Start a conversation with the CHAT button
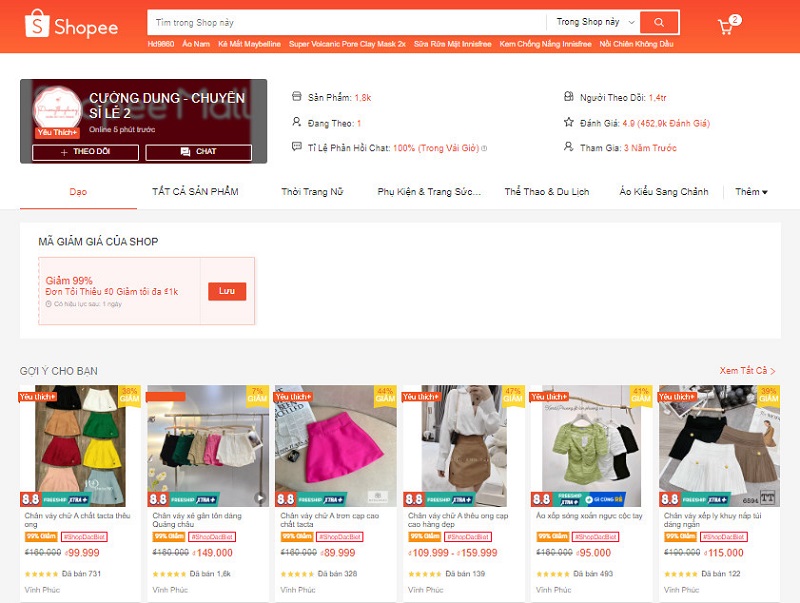 198,152
